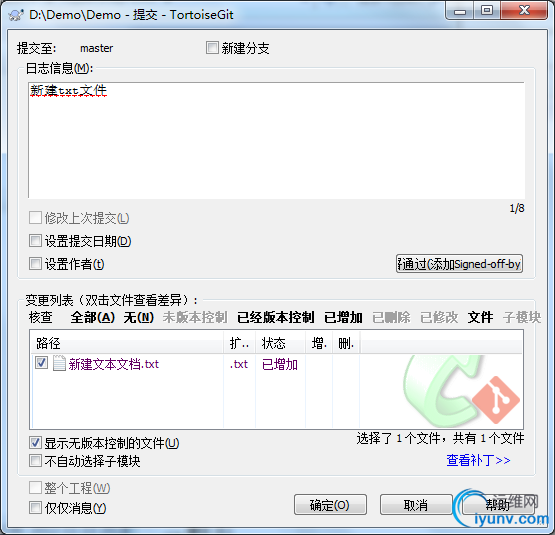Enable the 设置提交日期 checkbox
The image size is (555, 535).
(x=35, y=241)
